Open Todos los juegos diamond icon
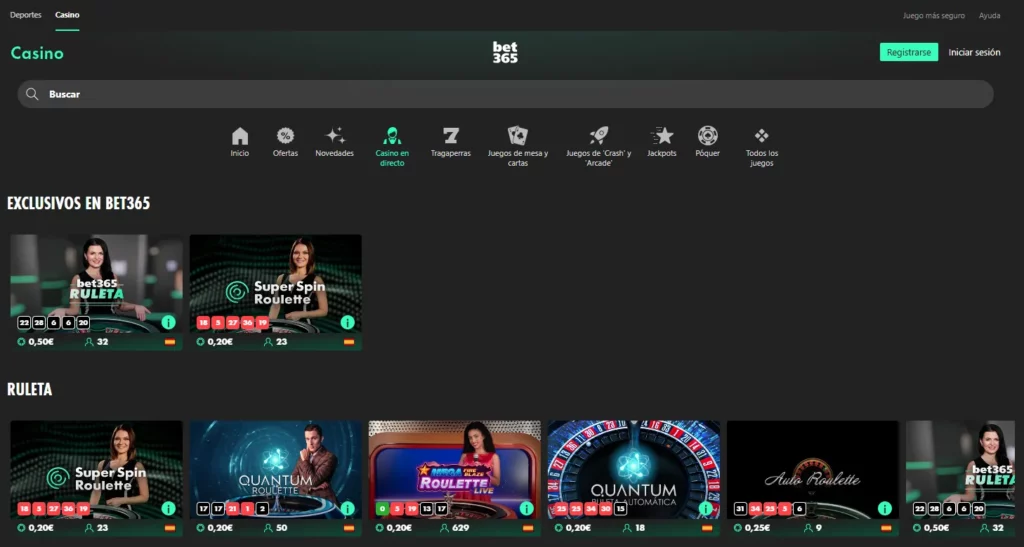1024x547 pixels. (x=761, y=136)
